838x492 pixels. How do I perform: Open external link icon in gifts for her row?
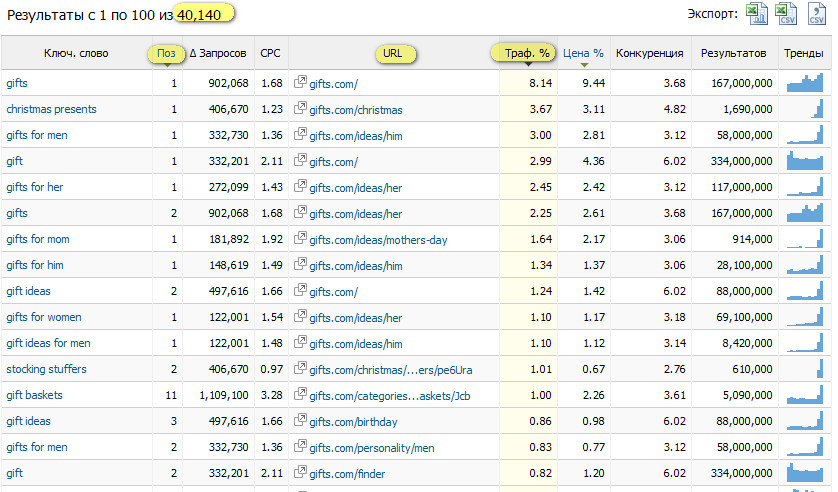(x=300, y=186)
